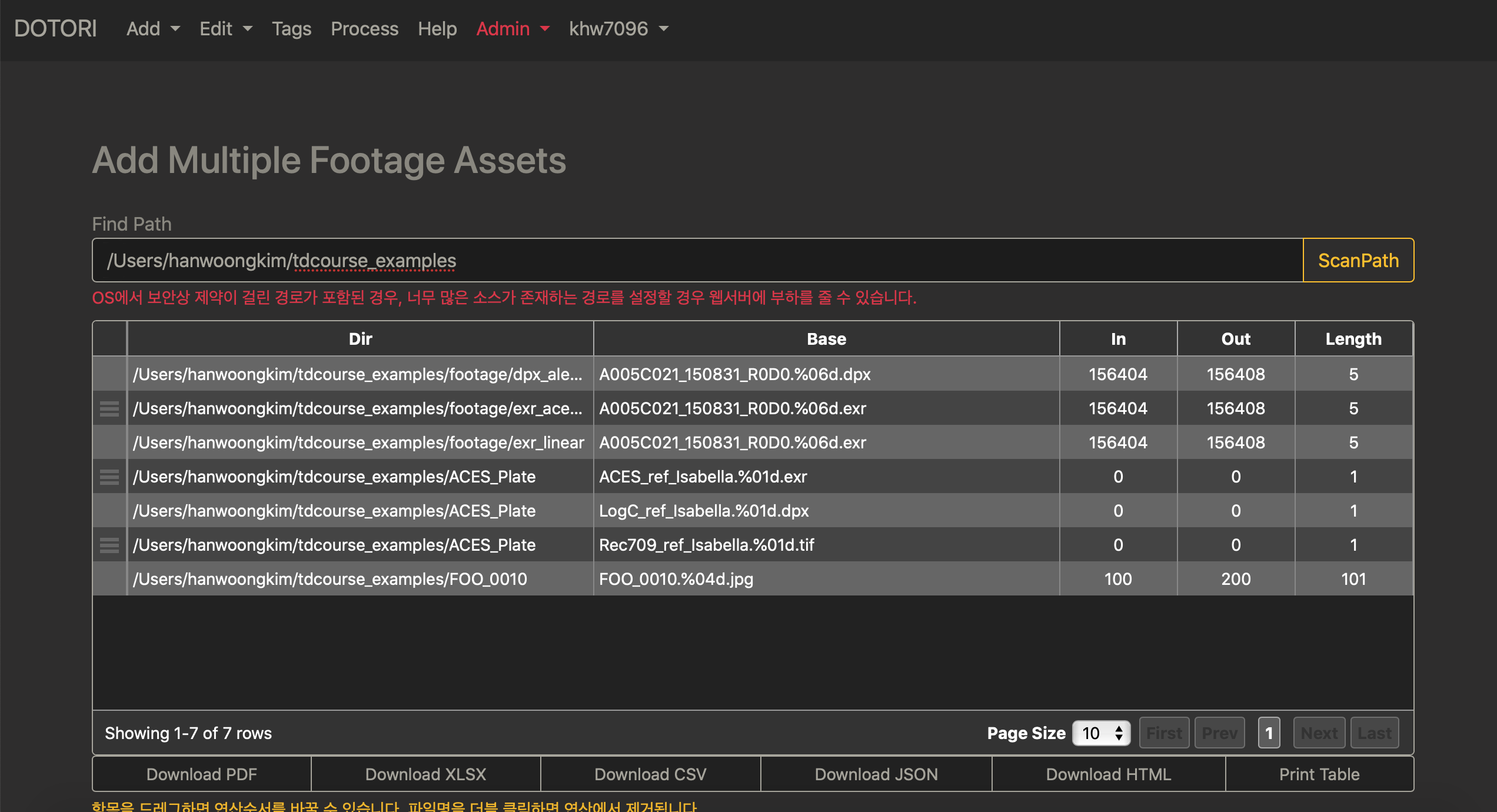Click Download JSON button
1497x812 pixels.
pos(876,774)
